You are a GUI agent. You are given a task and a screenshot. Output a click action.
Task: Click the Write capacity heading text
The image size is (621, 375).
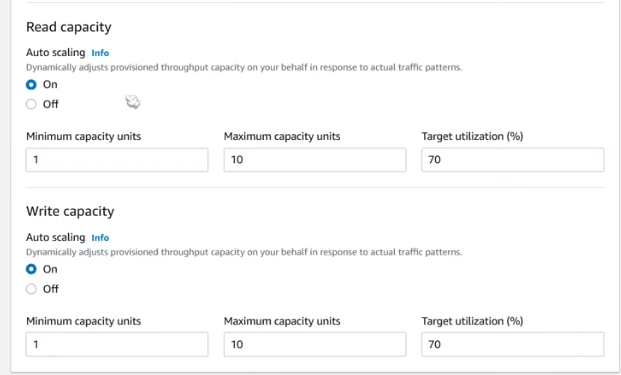pyautogui.click(x=70, y=211)
